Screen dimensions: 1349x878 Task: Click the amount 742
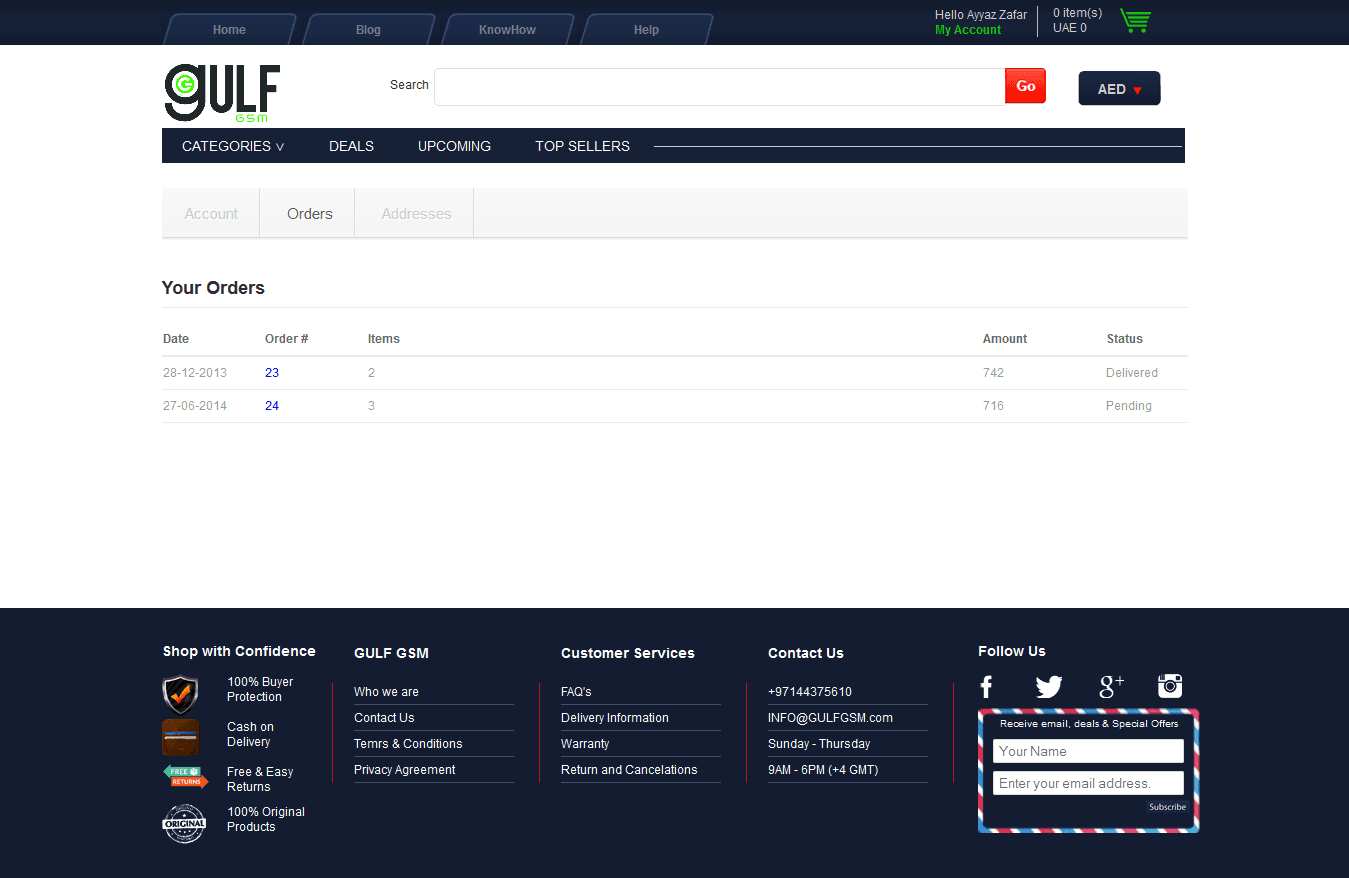pos(993,373)
